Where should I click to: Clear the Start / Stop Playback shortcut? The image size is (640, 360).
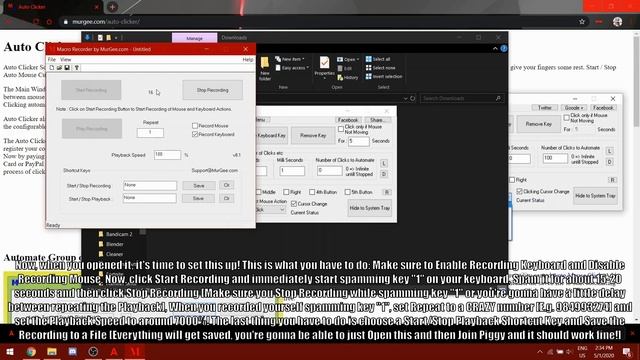227,198
